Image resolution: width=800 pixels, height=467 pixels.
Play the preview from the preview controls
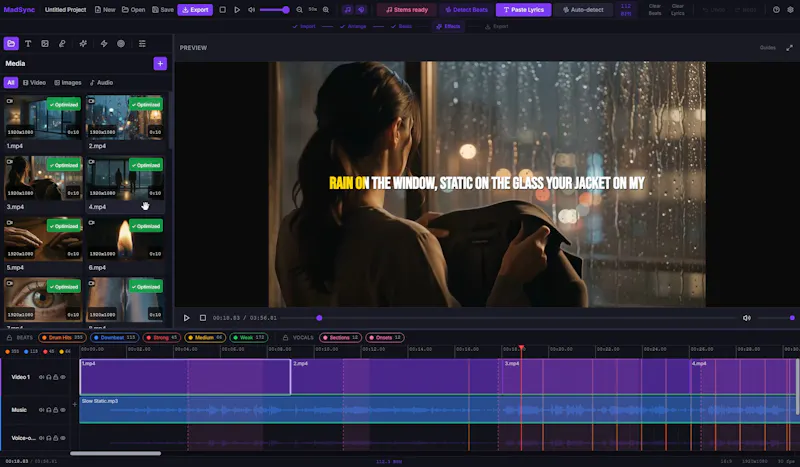click(187, 318)
